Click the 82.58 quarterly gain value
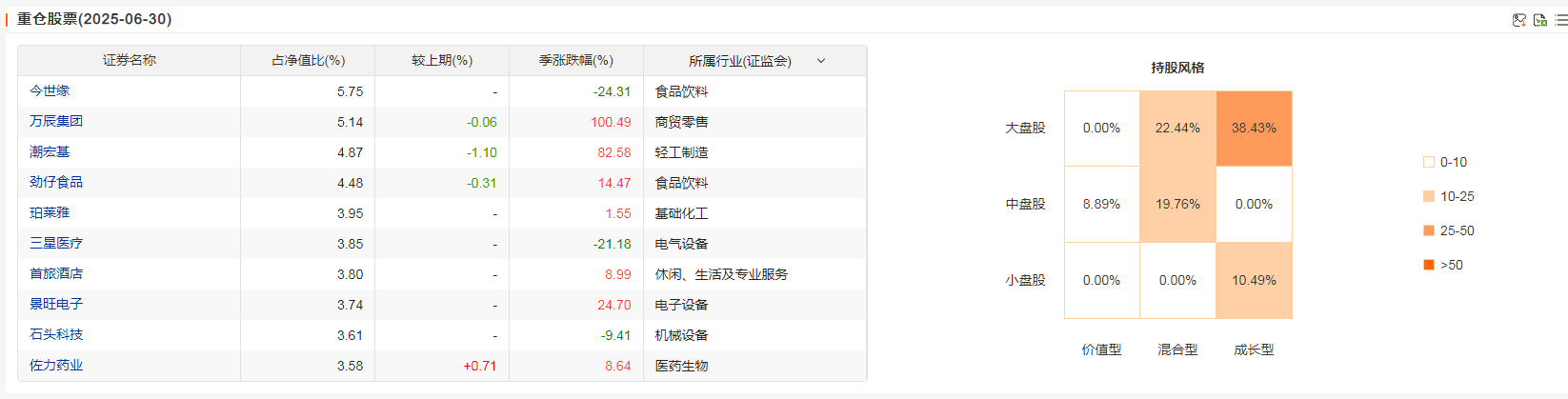The width and height of the screenshot is (1568, 399). click(x=613, y=153)
